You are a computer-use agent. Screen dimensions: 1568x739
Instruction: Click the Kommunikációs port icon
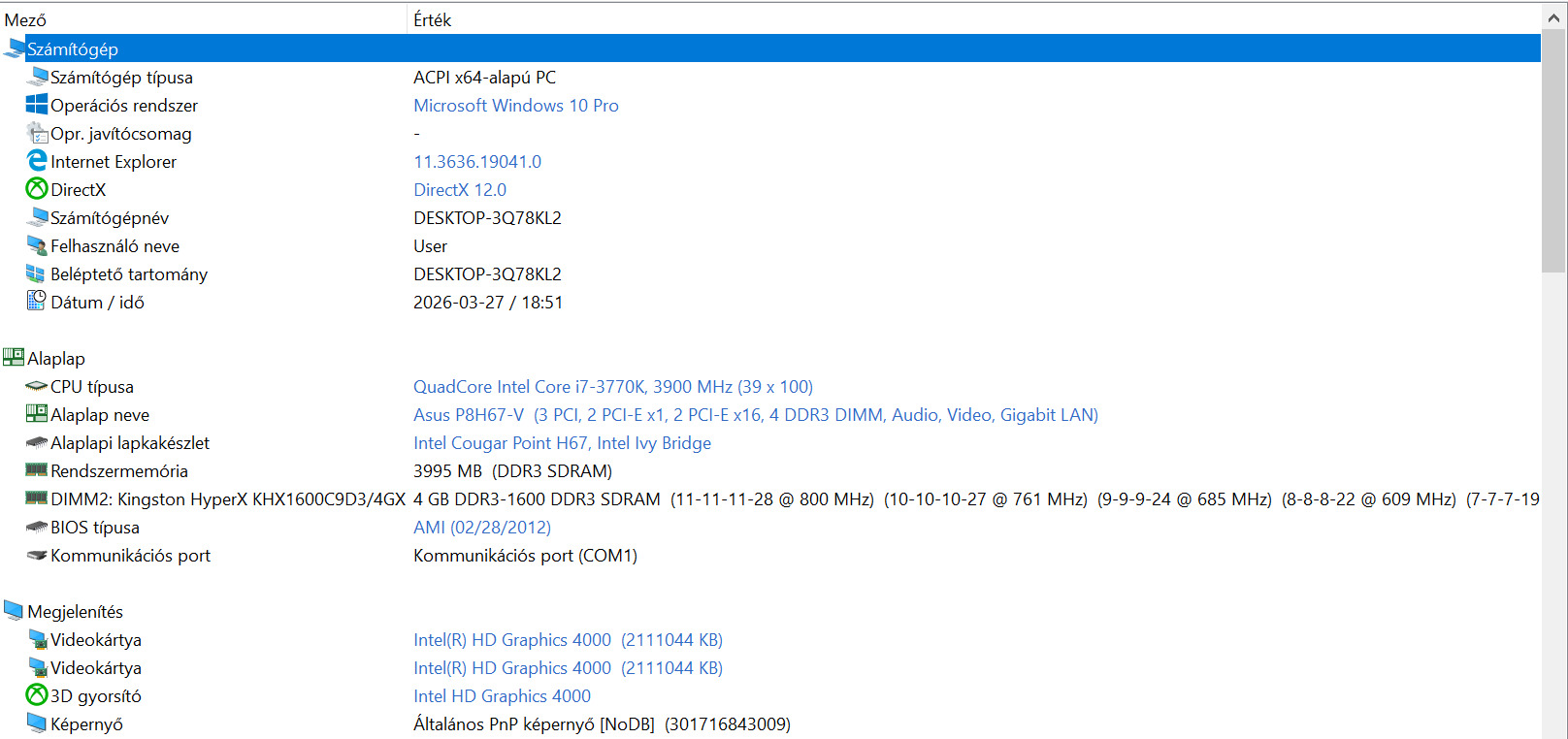[x=37, y=555]
